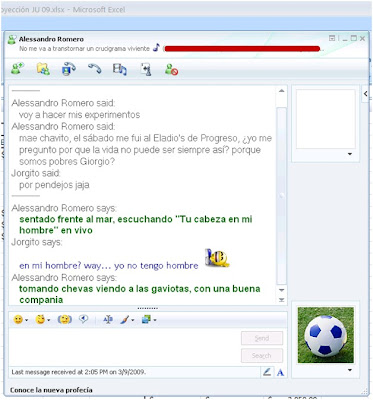Click the soccer ball display picture

coord(326,335)
